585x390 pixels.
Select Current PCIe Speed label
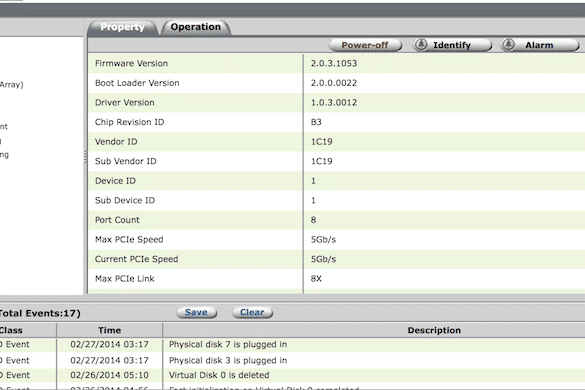coord(137,259)
